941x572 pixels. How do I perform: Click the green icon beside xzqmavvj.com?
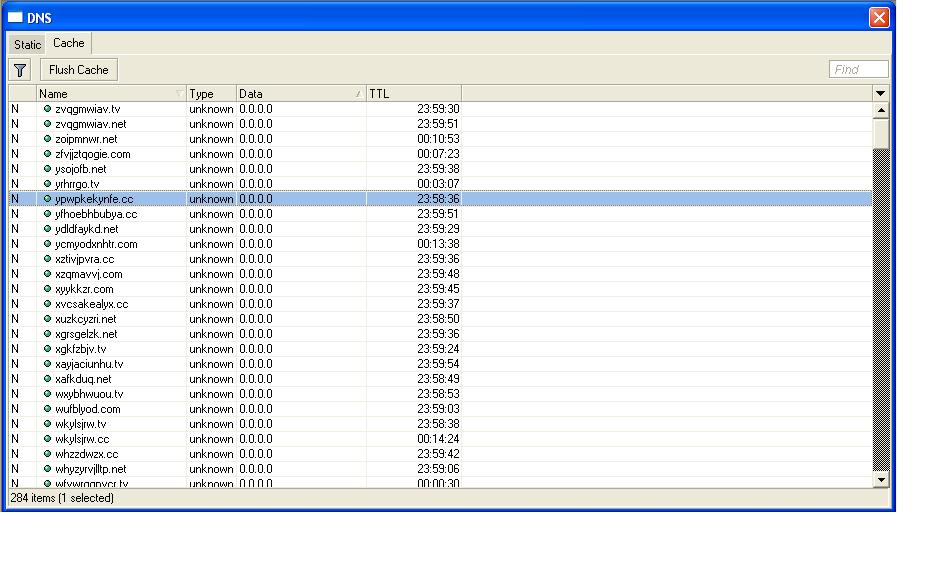(47, 274)
